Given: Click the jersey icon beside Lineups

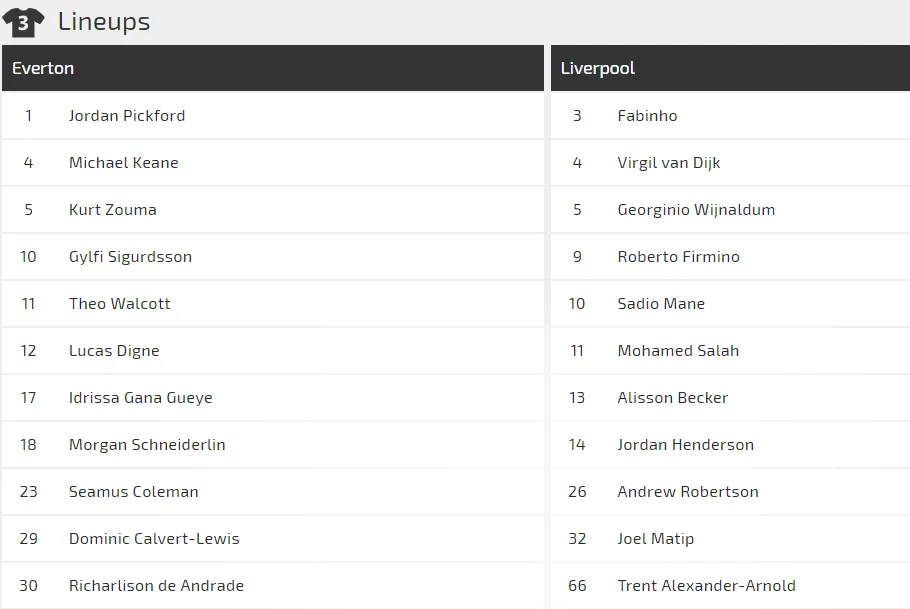Looking at the screenshot, I should pos(23,22).
